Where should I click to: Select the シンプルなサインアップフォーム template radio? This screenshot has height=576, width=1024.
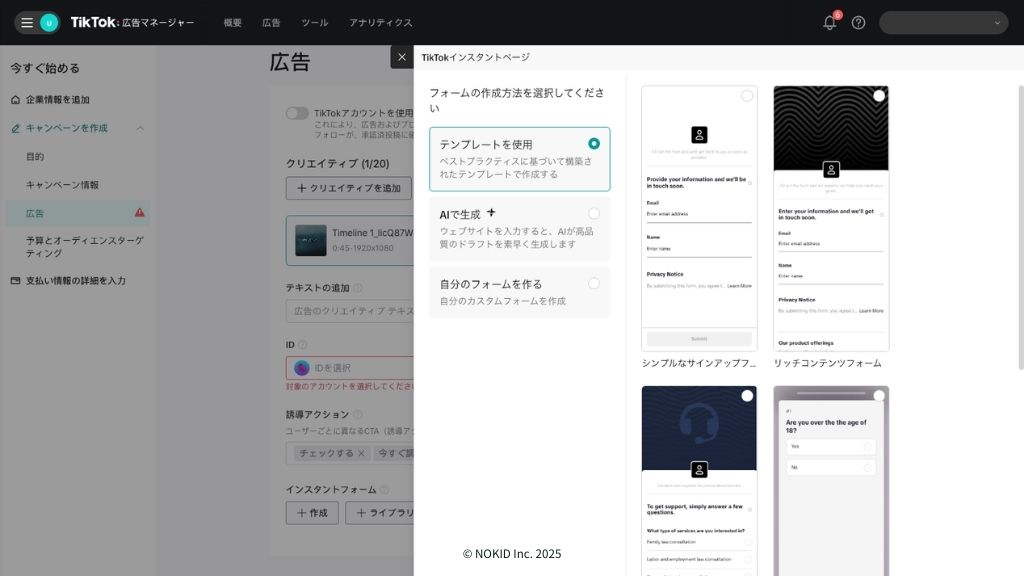click(747, 96)
